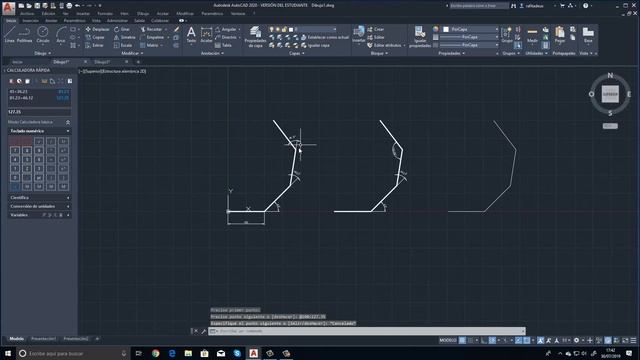The height and width of the screenshot is (360, 640).
Task: Toggle grid display in status bar
Action: (462, 340)
